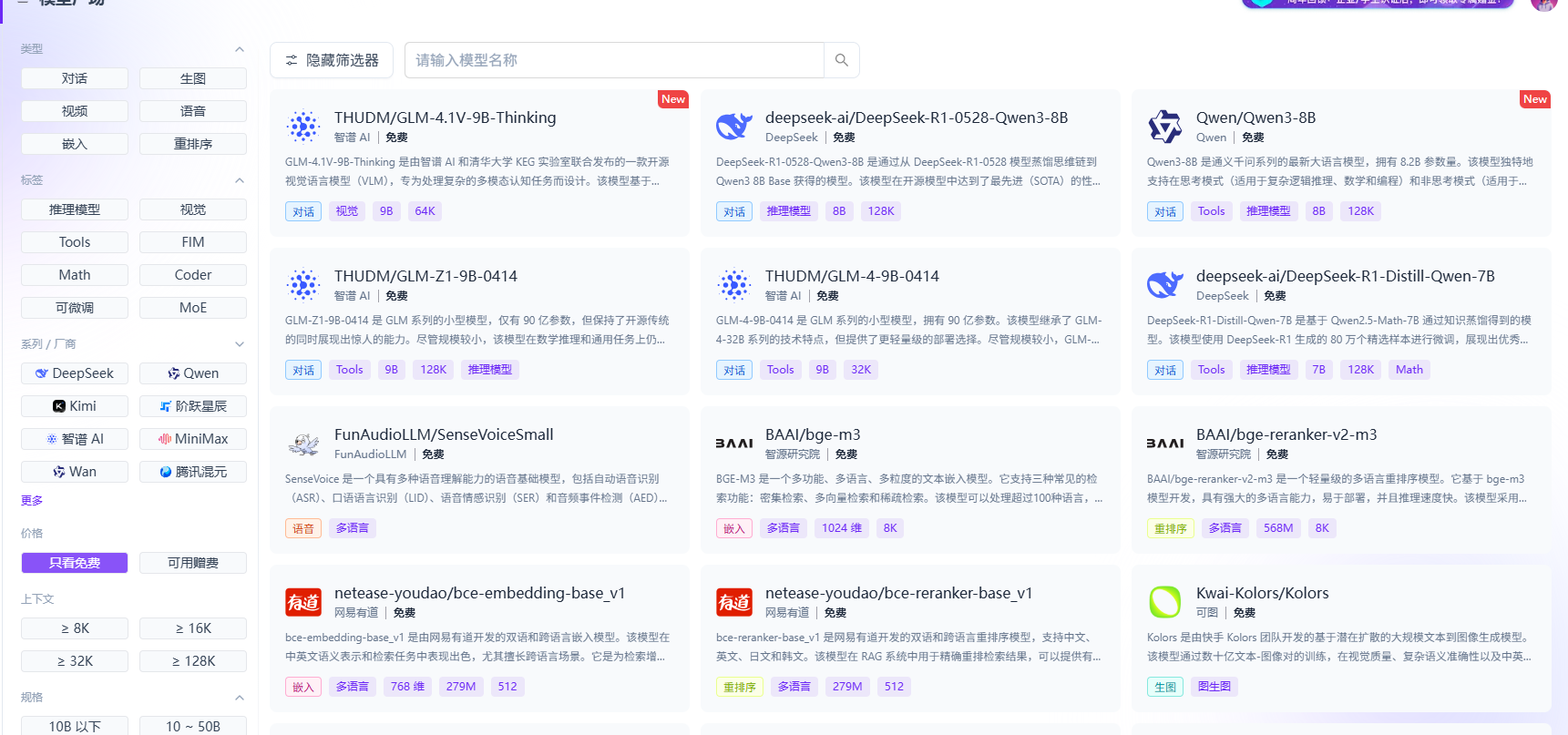The image size is (1568, 735).
Task: Click the SenseVoiceSmall model logo
Action: click(x=303, y=444)
